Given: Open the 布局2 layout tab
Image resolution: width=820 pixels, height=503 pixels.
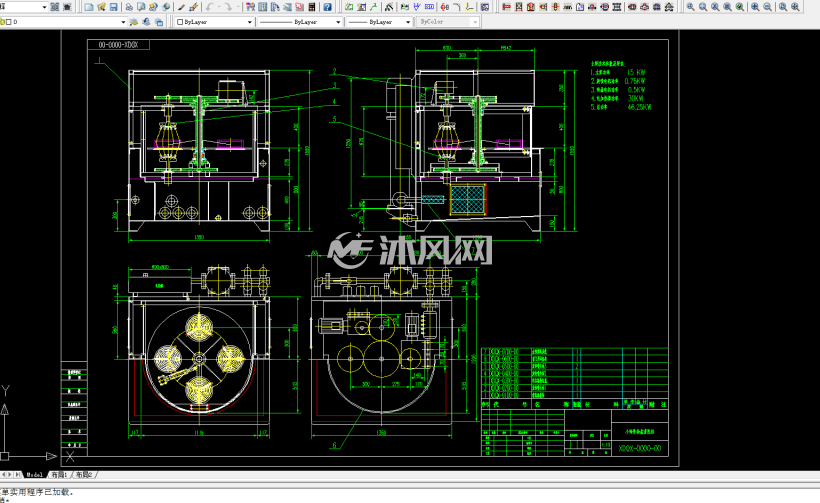Looking at the screenshot, I should tap(83, 475).
